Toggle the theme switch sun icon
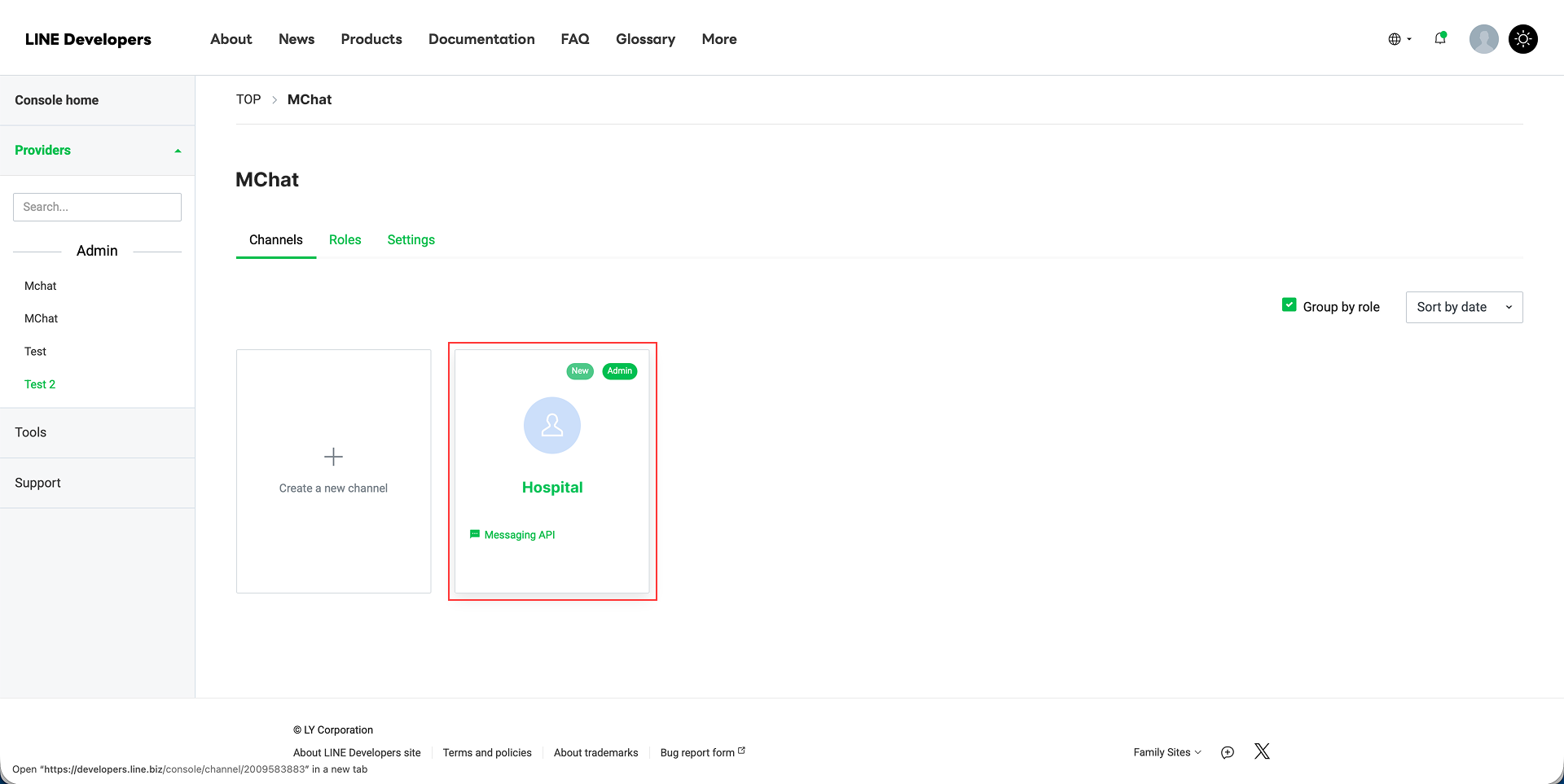Screen dimensions: 1564x784 pos(1522,38)
